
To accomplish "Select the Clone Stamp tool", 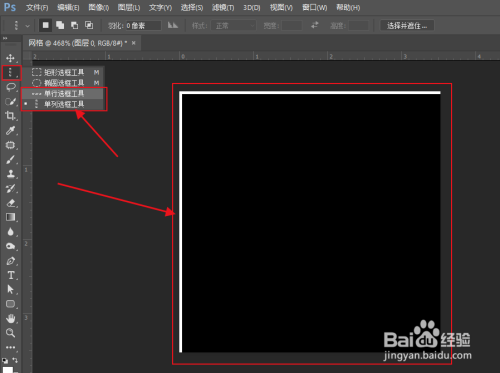I will (10, 174).
